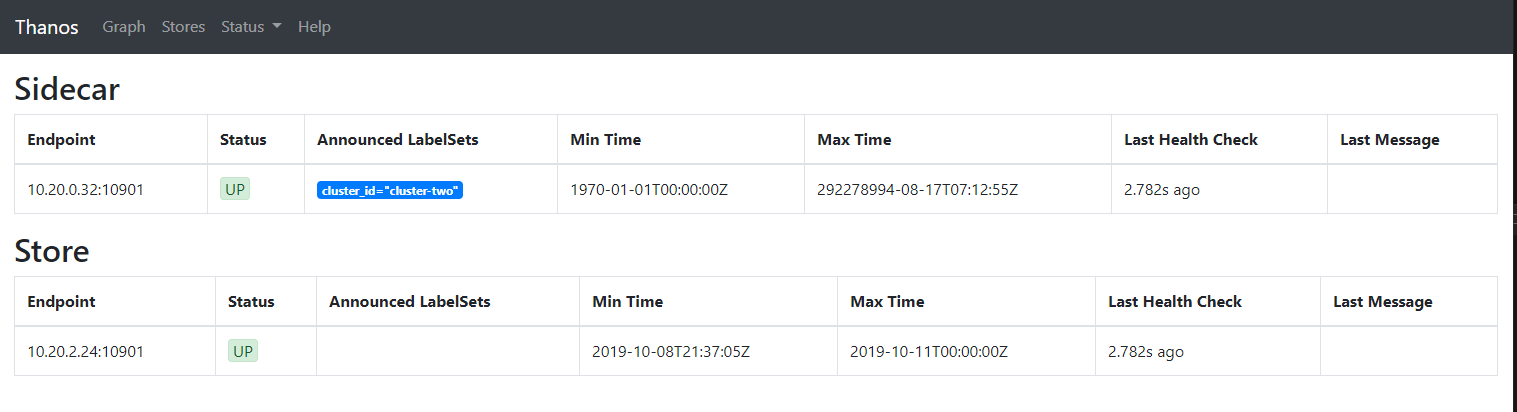The image size is (1517, 412).
Task: Expand the Status dropdown menu
Action: pyautogui.click(x=251, y=27)
